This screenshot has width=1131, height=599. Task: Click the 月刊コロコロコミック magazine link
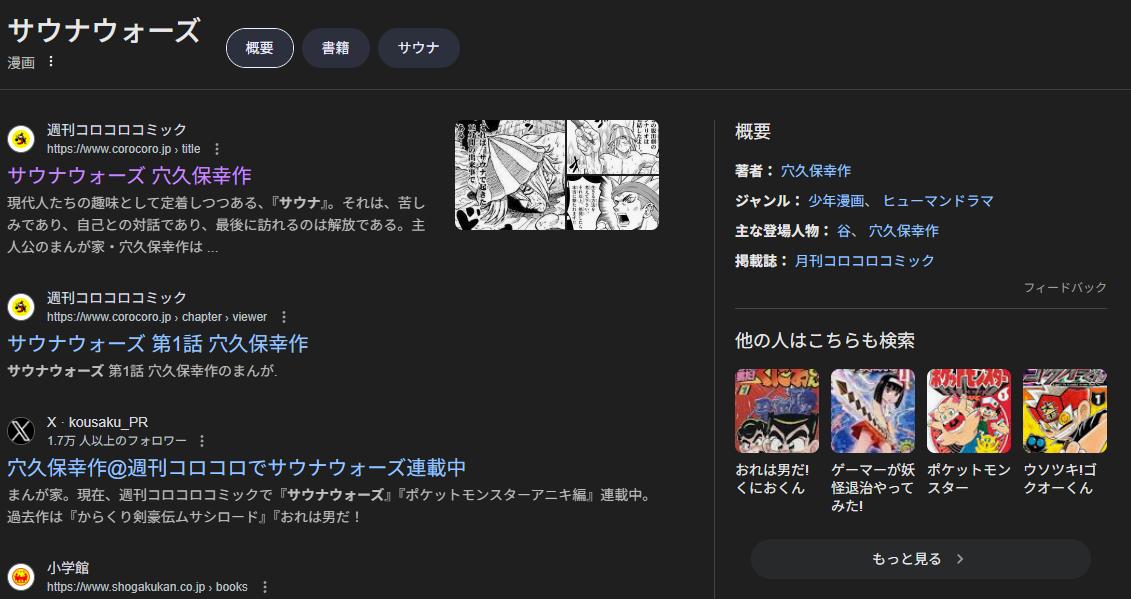tap(864, 261)
